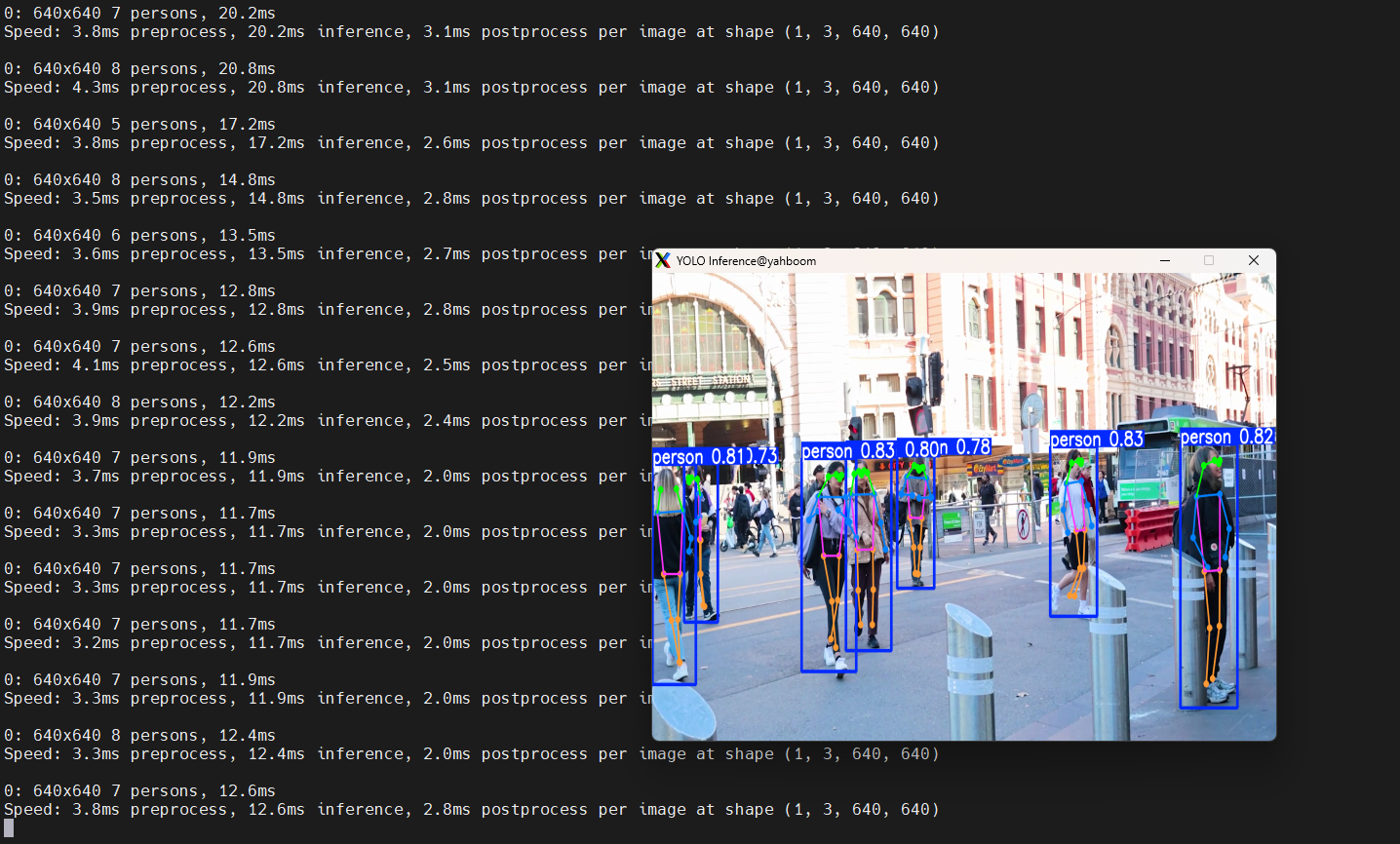Viewport: 1400px width, 844px height.
Task: Click 'Speed: 3.8ms preprocess, 20.2ms inference' line
Action: 472,32
